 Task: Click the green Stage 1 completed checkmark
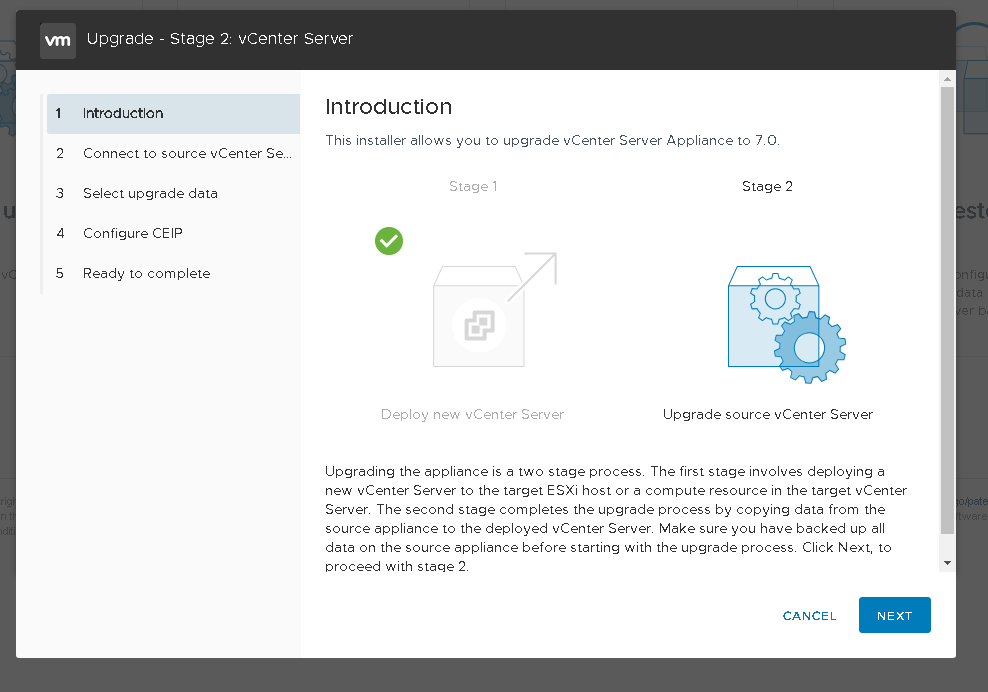(389, 241)
